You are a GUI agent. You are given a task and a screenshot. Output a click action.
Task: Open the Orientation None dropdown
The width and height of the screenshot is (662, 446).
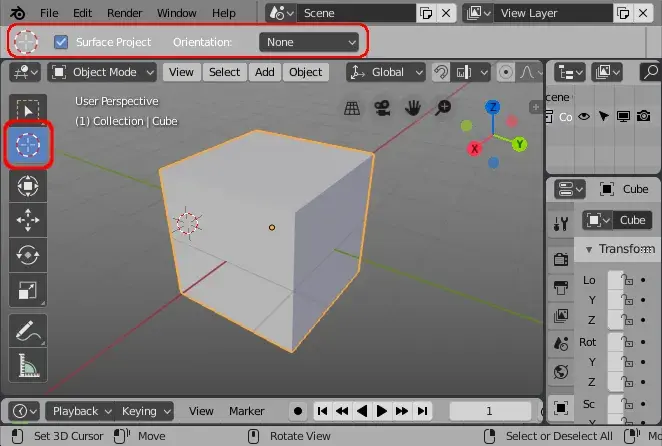tap(309, 42)
